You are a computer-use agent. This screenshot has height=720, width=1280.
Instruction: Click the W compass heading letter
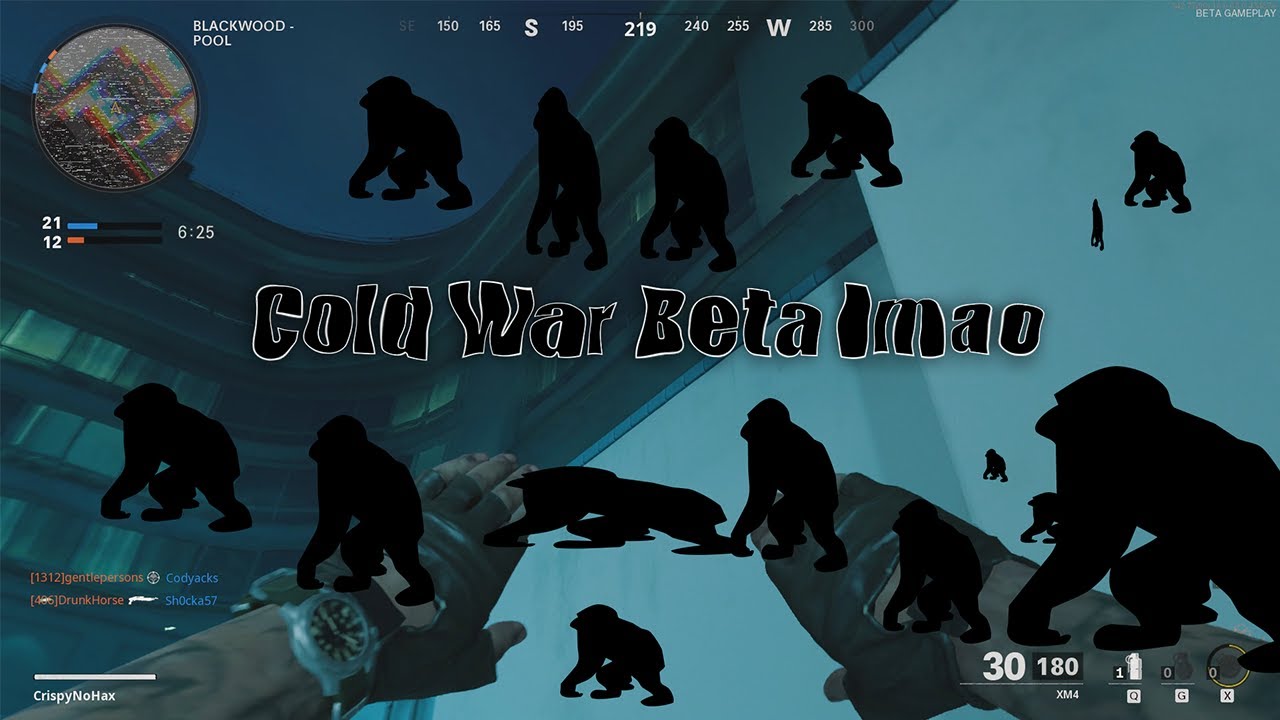pos(778,28)
